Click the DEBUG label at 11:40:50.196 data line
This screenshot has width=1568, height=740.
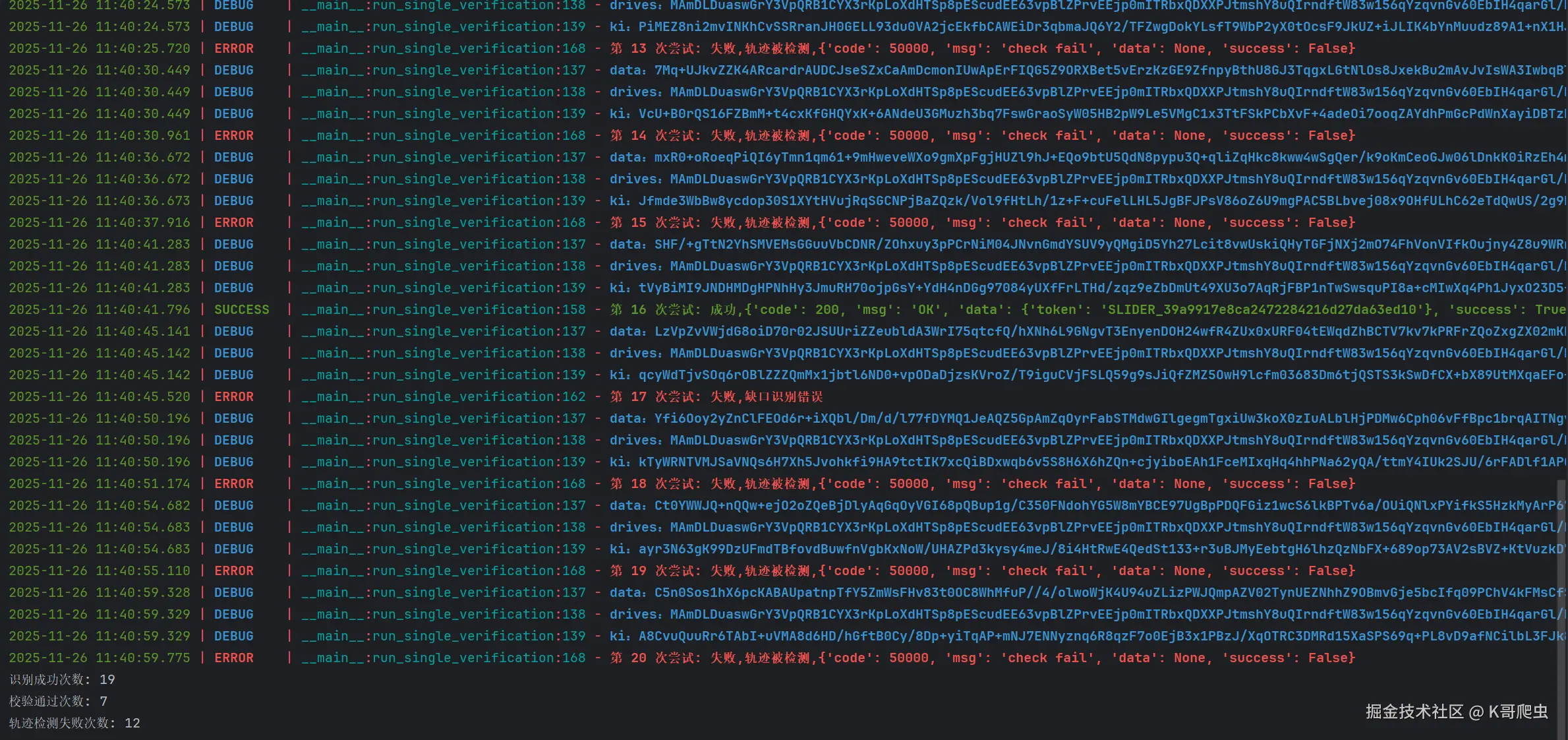coord(233,418)
